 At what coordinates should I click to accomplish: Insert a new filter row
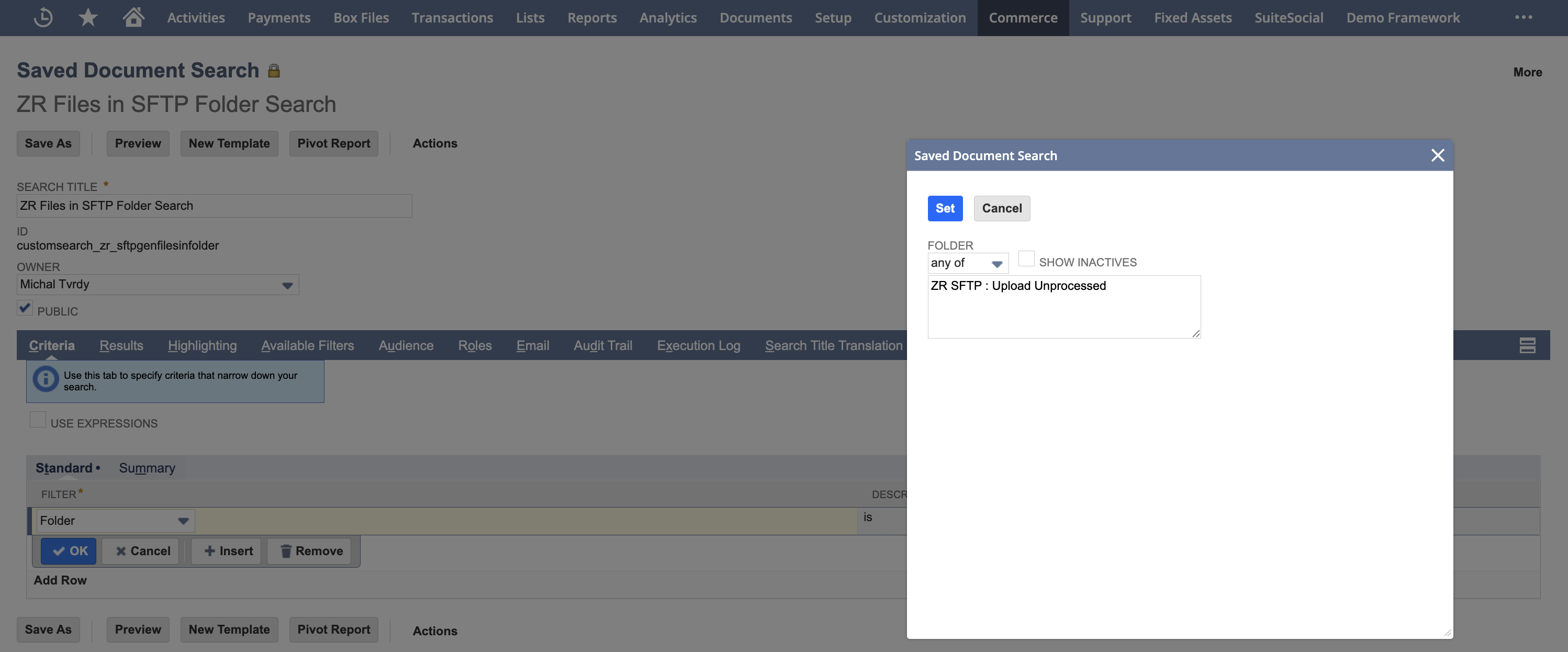[x=227, y=551]
